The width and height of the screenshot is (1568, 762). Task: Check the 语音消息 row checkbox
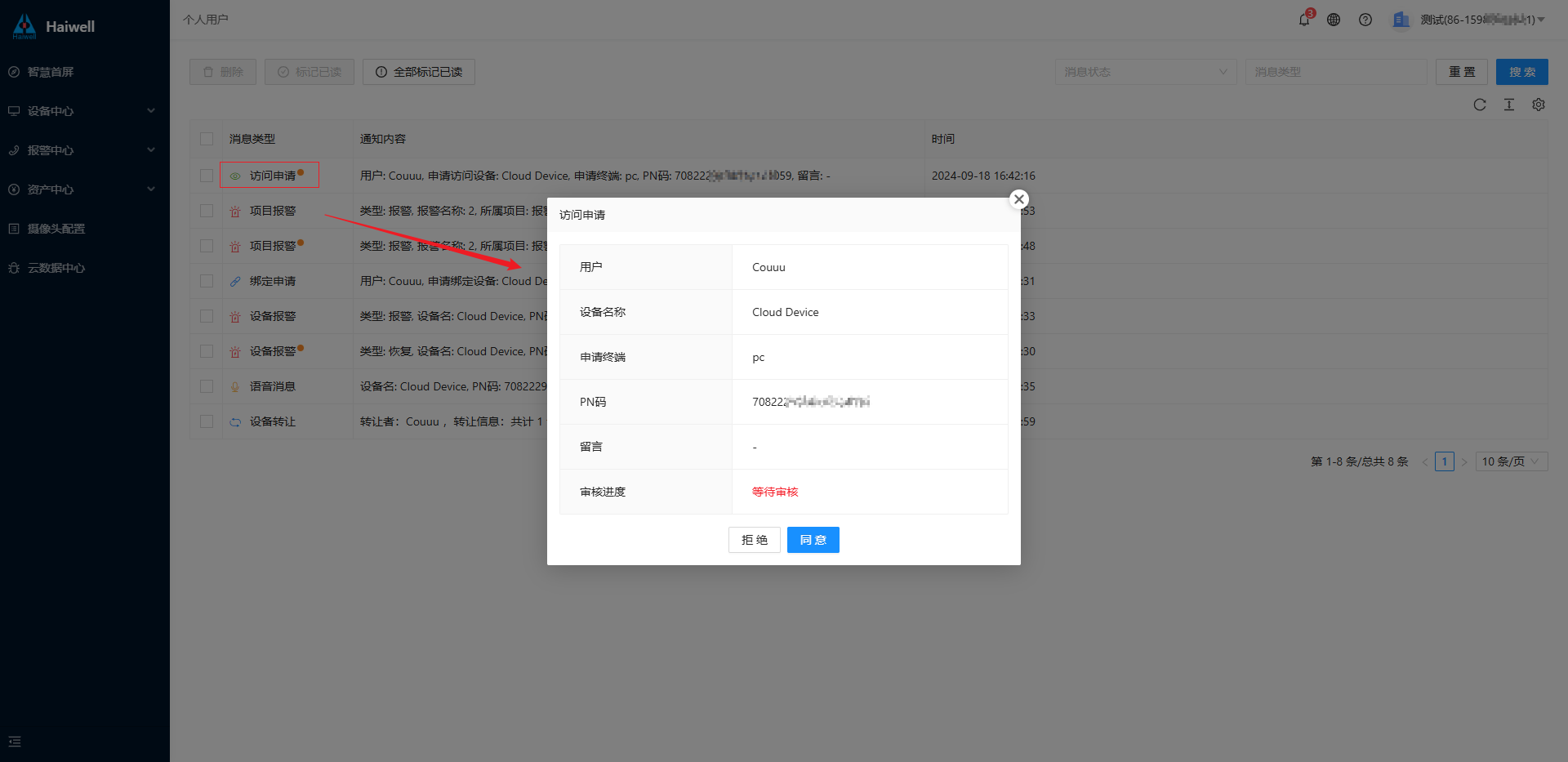(207, 386)
